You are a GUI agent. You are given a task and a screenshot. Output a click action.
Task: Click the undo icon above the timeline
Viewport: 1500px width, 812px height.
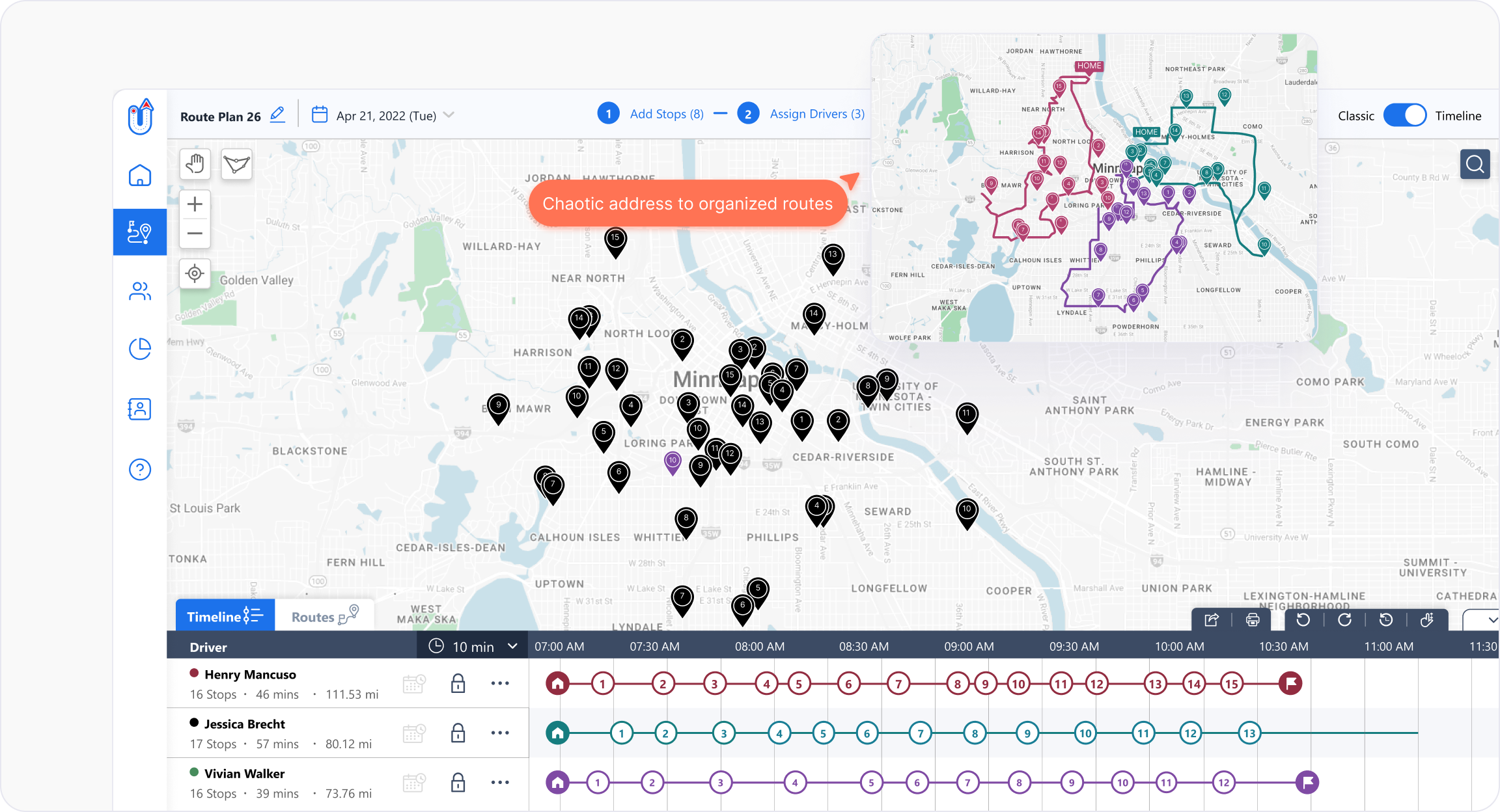click(x=1303, y=619)
